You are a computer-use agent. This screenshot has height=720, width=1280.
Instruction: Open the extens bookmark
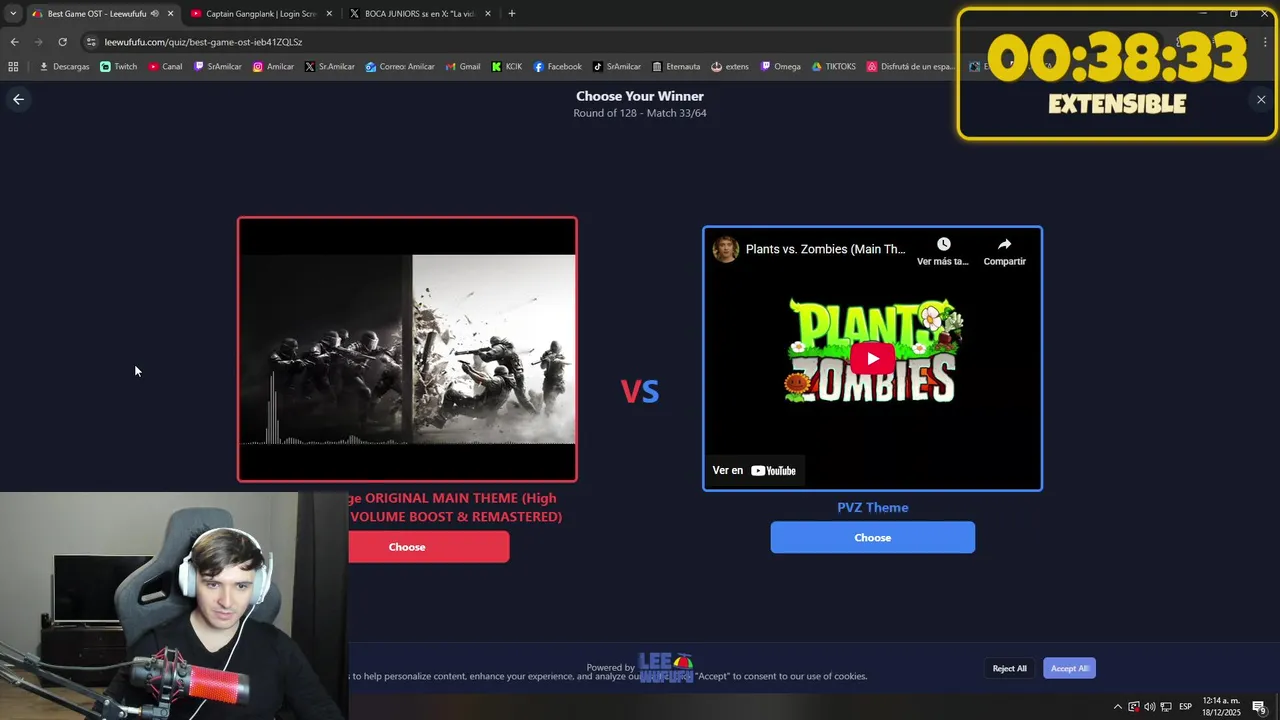click(730, 67)
